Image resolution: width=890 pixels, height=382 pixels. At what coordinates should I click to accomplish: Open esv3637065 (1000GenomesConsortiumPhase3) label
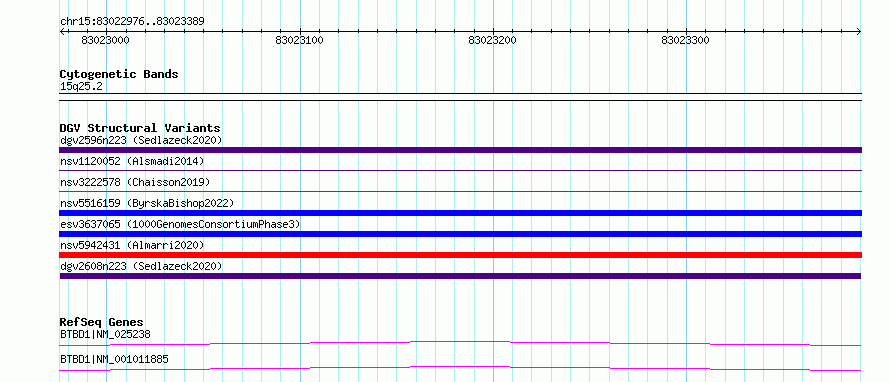[180, 224]
